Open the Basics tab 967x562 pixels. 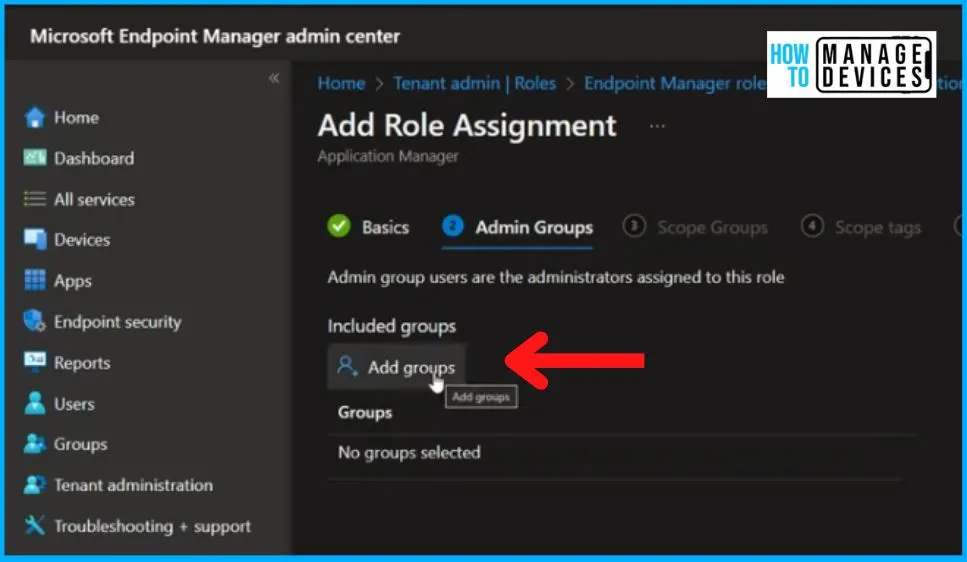pyautogui.click(x=368, y=227)
